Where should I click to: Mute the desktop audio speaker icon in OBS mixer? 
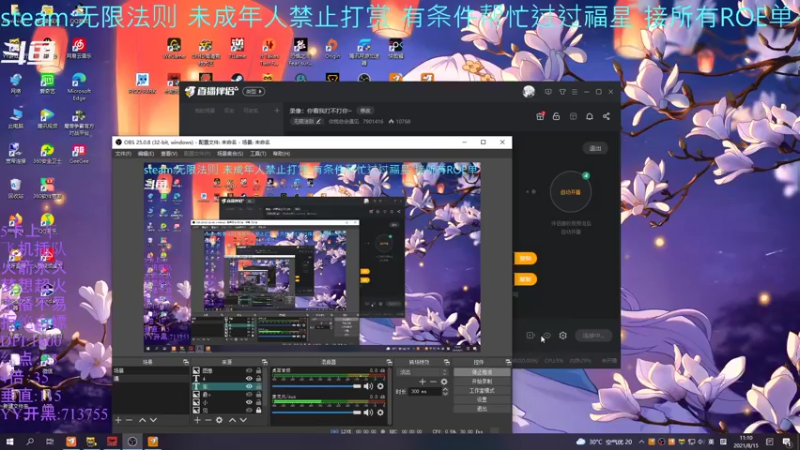[368, 386]
